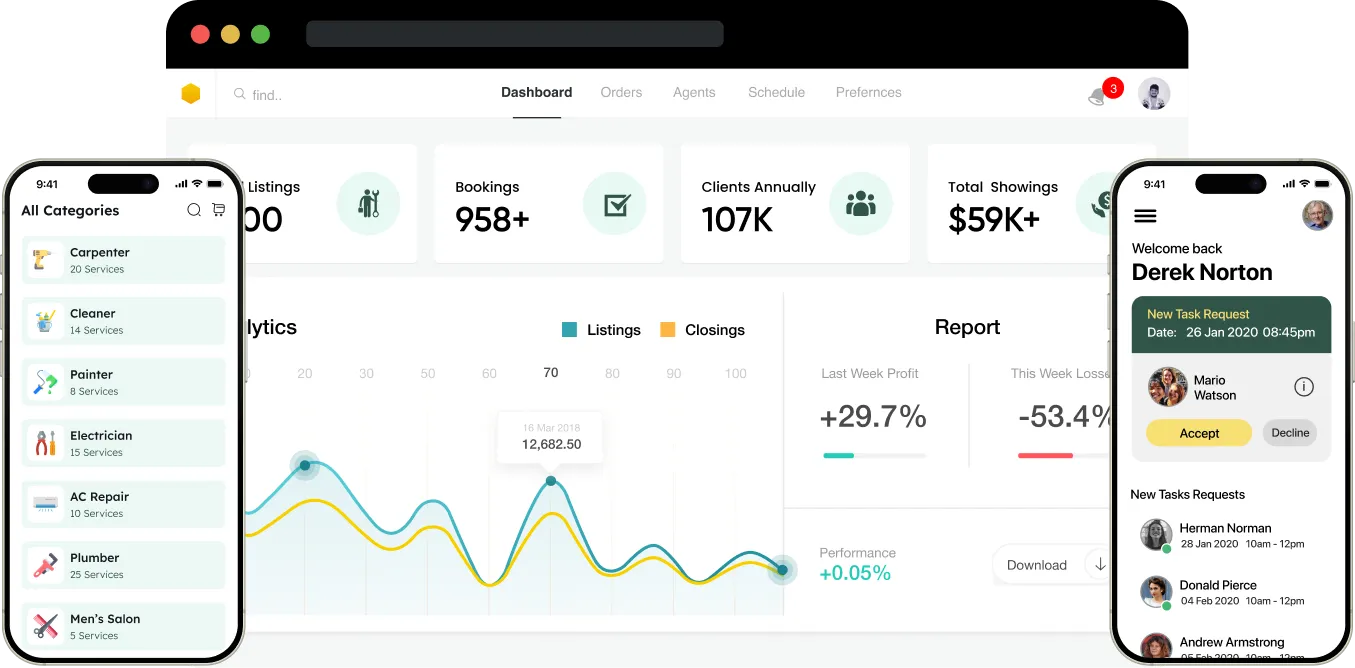Click the Painter roller icon
Image resolution: width=1355 pixels, height=668 pixels.
tap(44, 382)
